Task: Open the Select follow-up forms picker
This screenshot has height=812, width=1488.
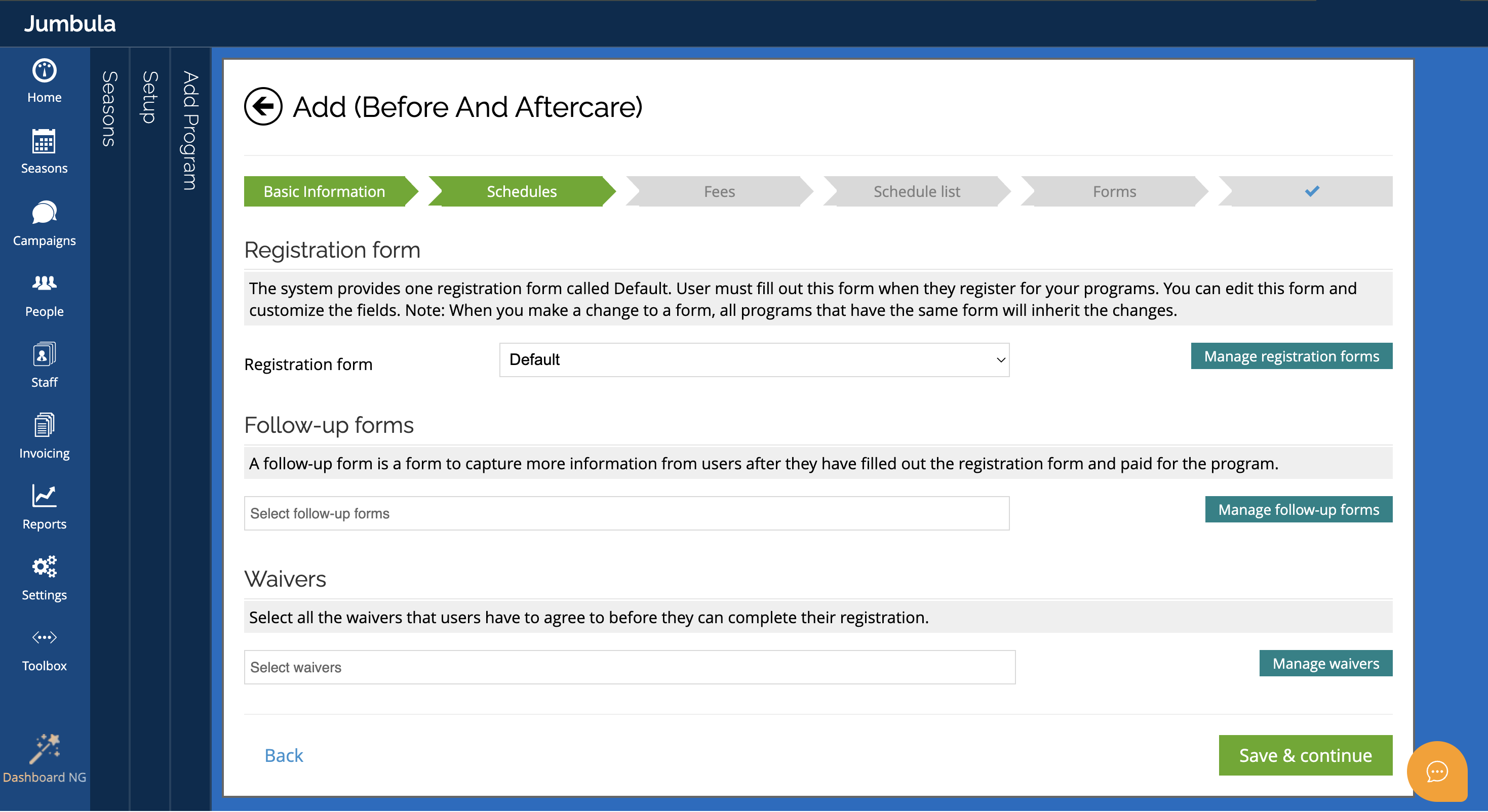Action: click(x=626, y=513)
